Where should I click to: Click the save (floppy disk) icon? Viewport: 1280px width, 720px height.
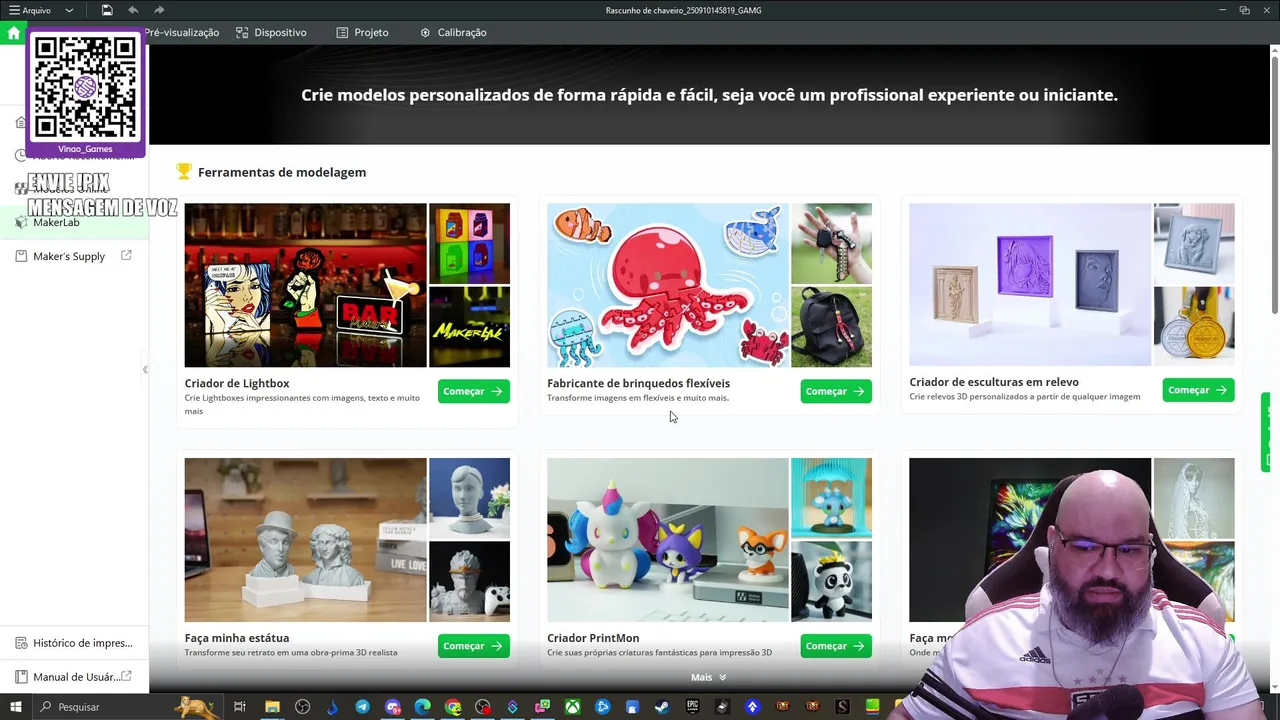click(x=107, y=10)
